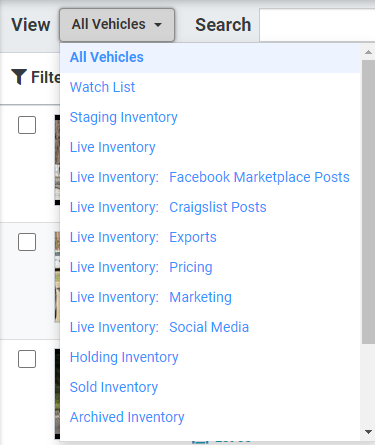The width and height of the screenshot is (375, 445).
Task: Select Watch List from the view menu
Action: [x=102, y=87]
